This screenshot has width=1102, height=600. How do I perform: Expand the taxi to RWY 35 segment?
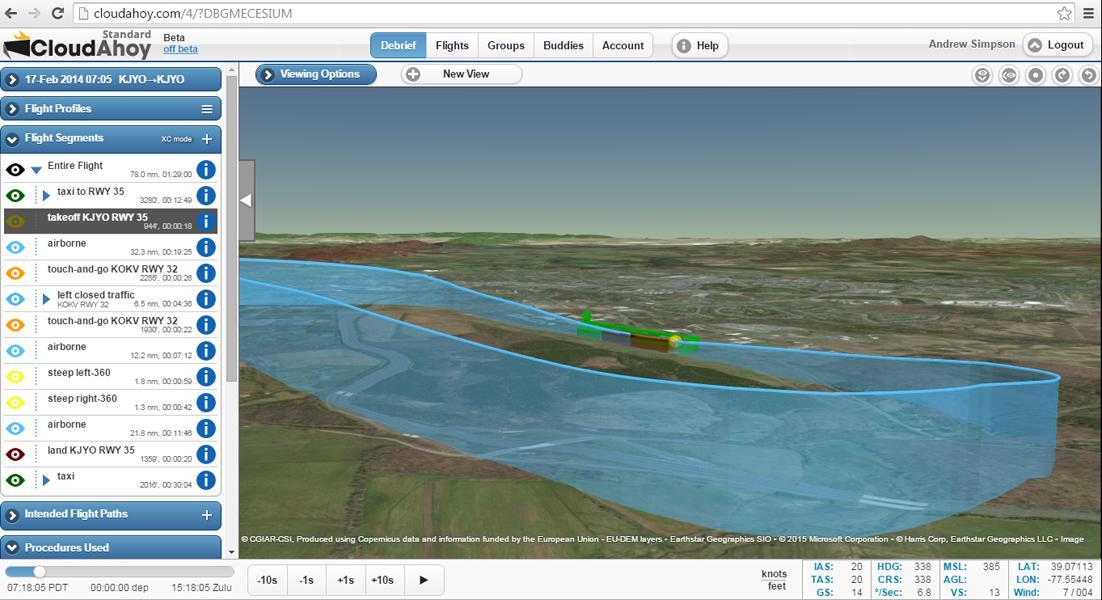click(x=46, y=196)
